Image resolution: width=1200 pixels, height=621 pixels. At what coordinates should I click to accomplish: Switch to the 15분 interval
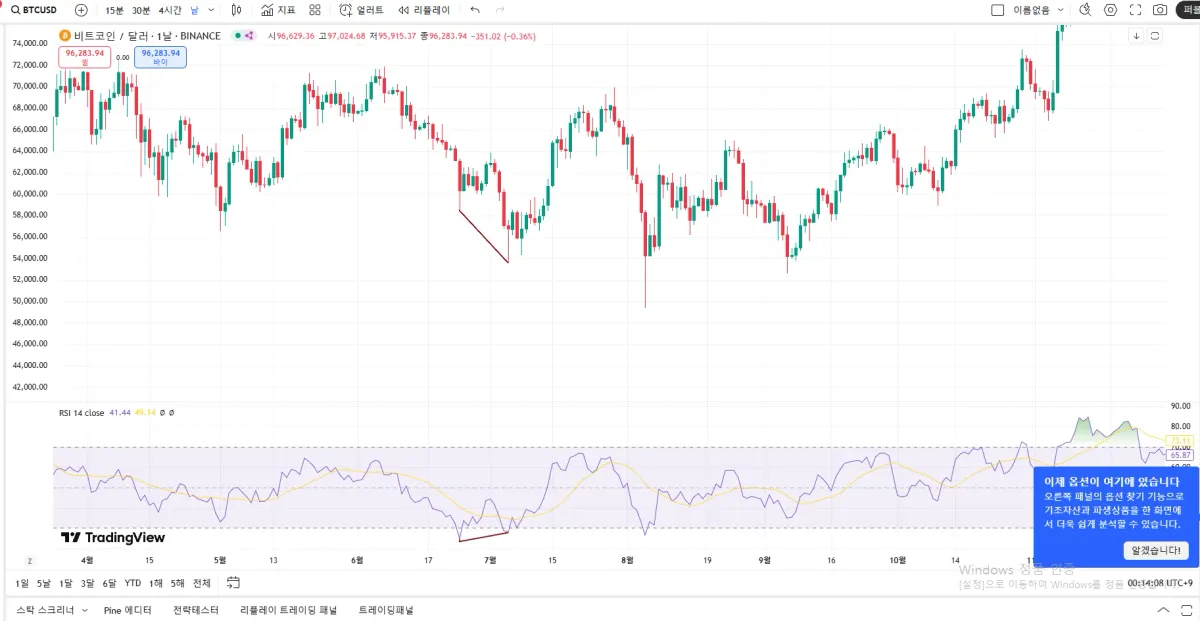(x=115, y=10)
